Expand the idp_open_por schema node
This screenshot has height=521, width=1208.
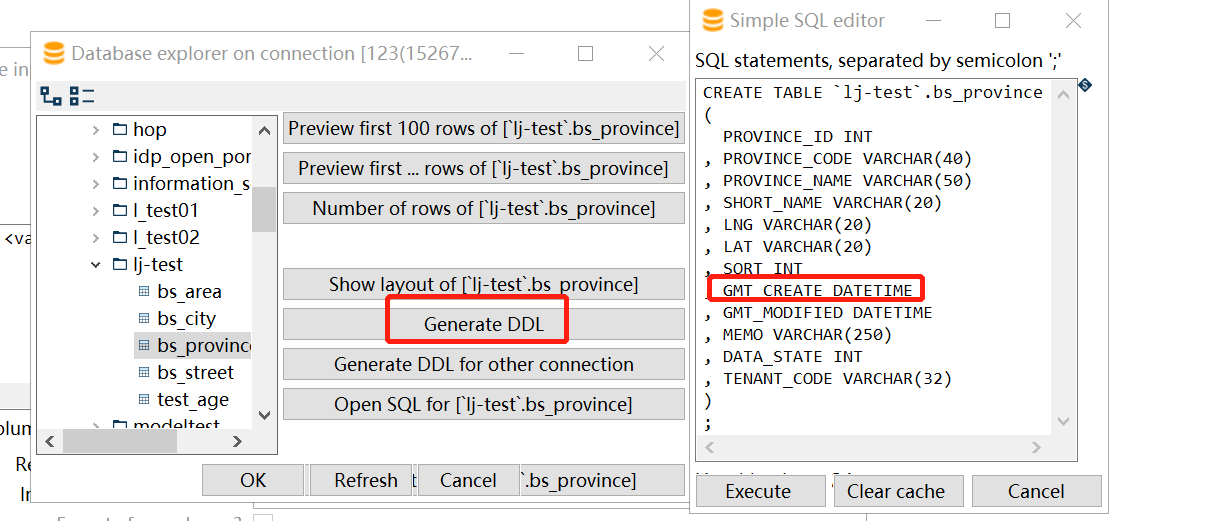click(96, 157)
